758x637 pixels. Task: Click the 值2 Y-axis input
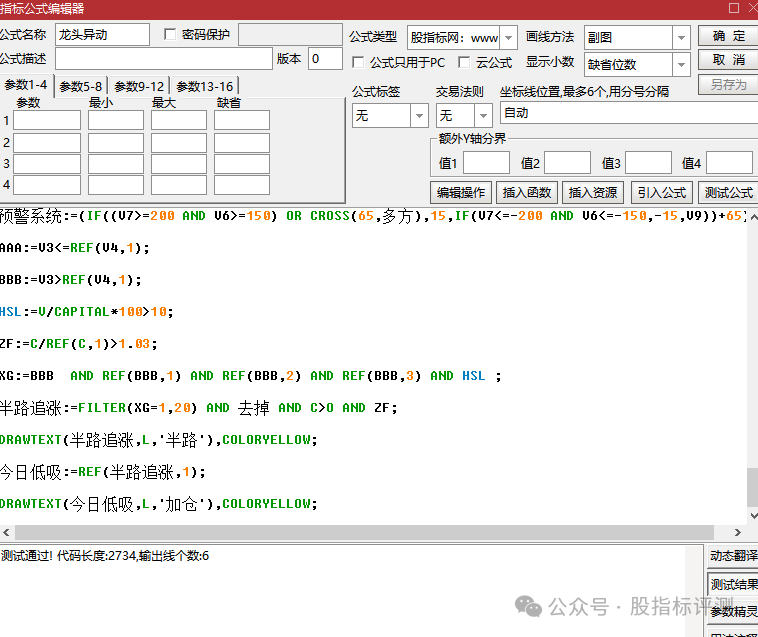pos(567,163)
